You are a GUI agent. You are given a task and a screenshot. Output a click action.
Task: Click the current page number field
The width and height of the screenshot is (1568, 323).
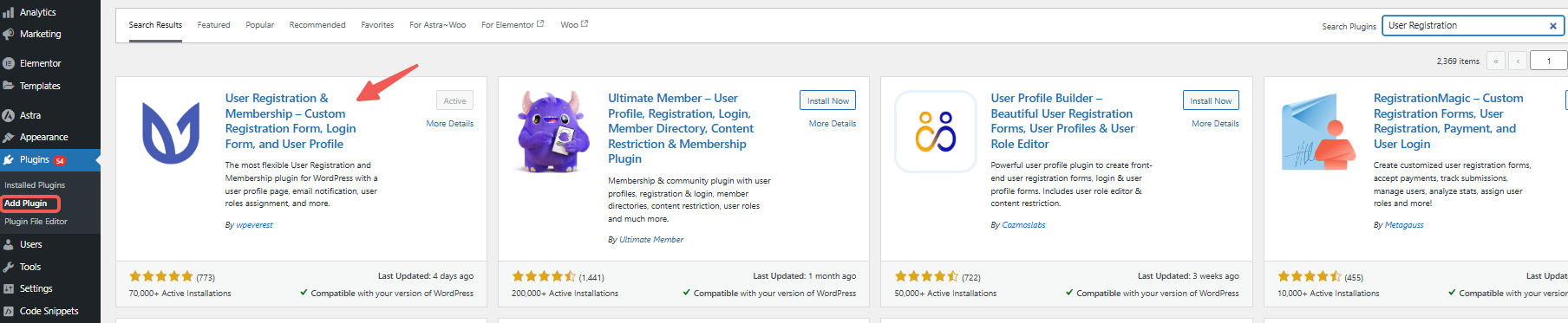pyautogui.click(x=1549, y=61)
